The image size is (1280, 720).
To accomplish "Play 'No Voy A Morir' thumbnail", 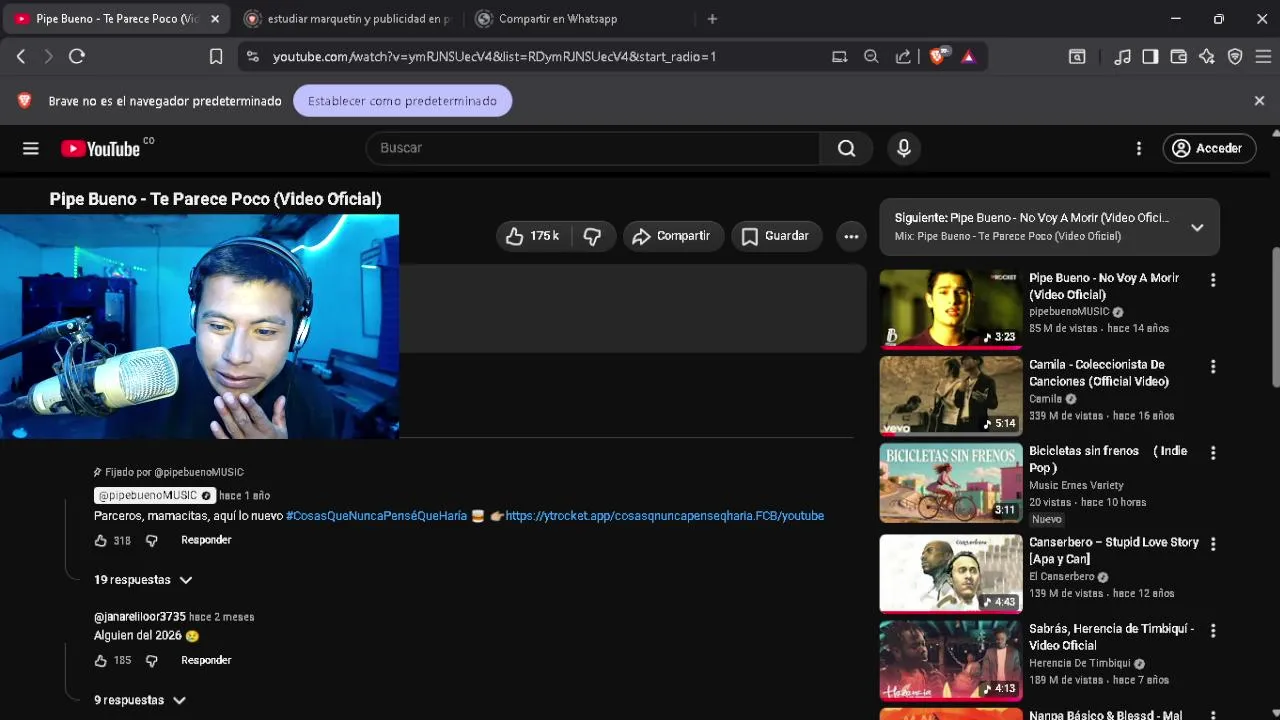I will [951, 309].
